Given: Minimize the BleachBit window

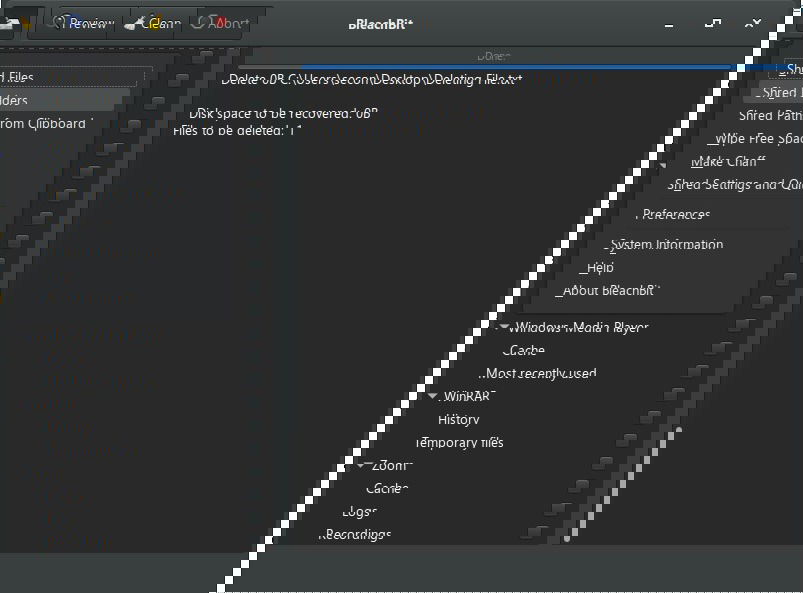Looking at the screenshot, I should click(669, 24).
